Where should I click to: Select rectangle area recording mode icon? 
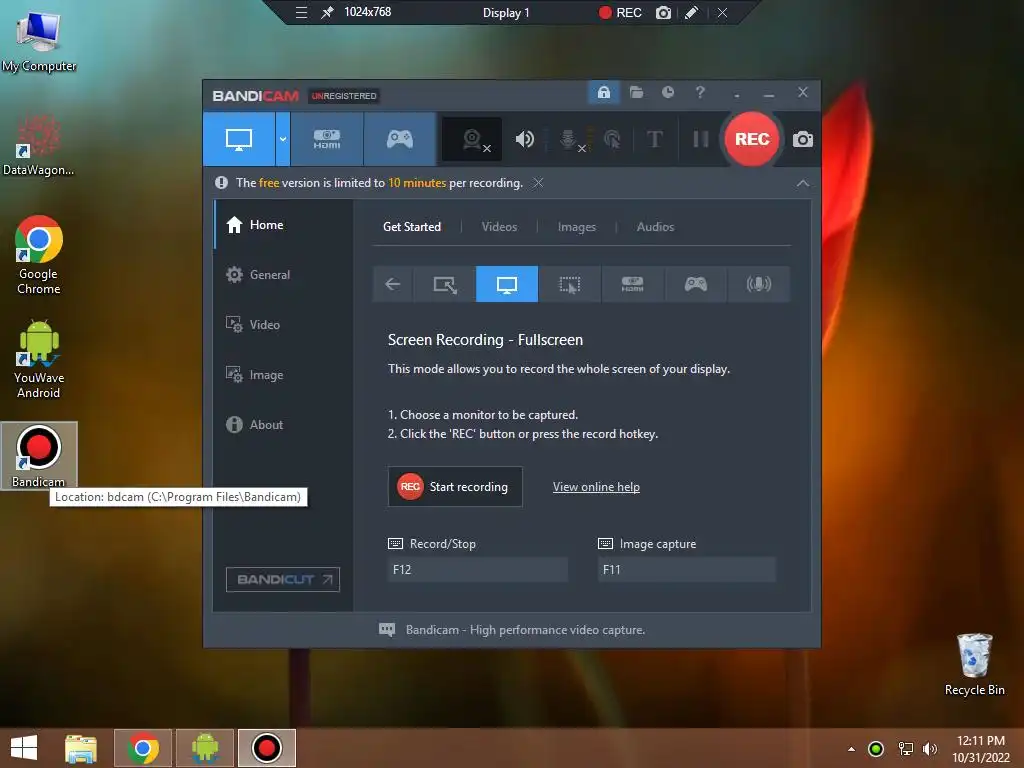point(445,284)
